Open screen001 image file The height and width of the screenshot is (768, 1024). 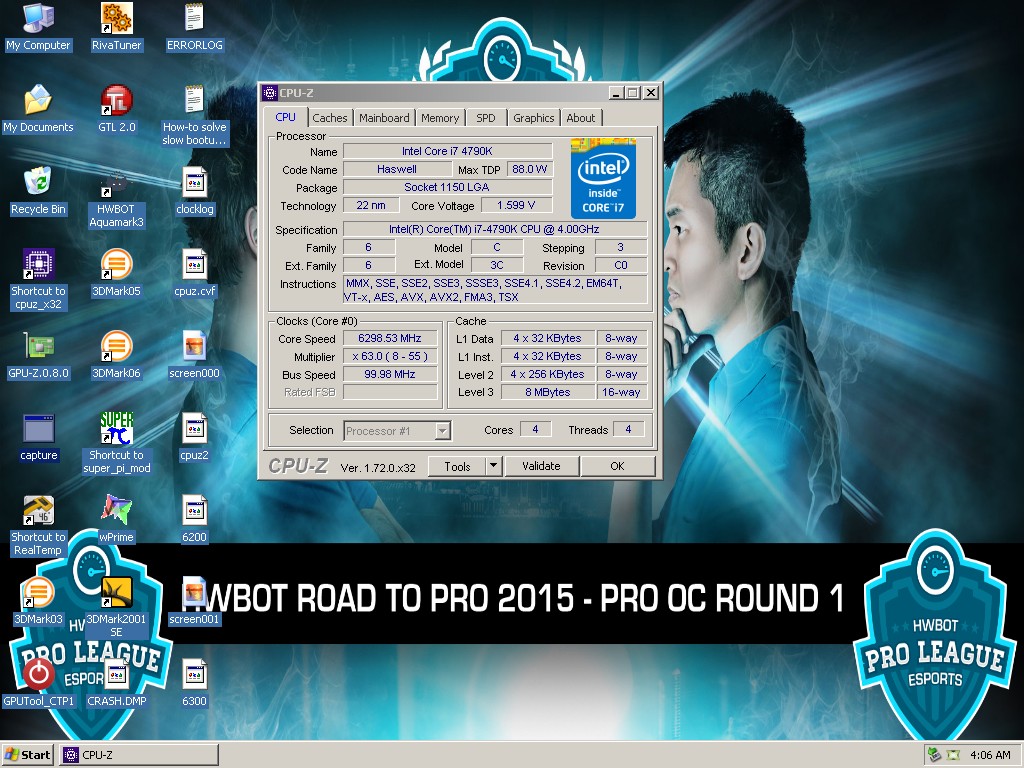195,601
